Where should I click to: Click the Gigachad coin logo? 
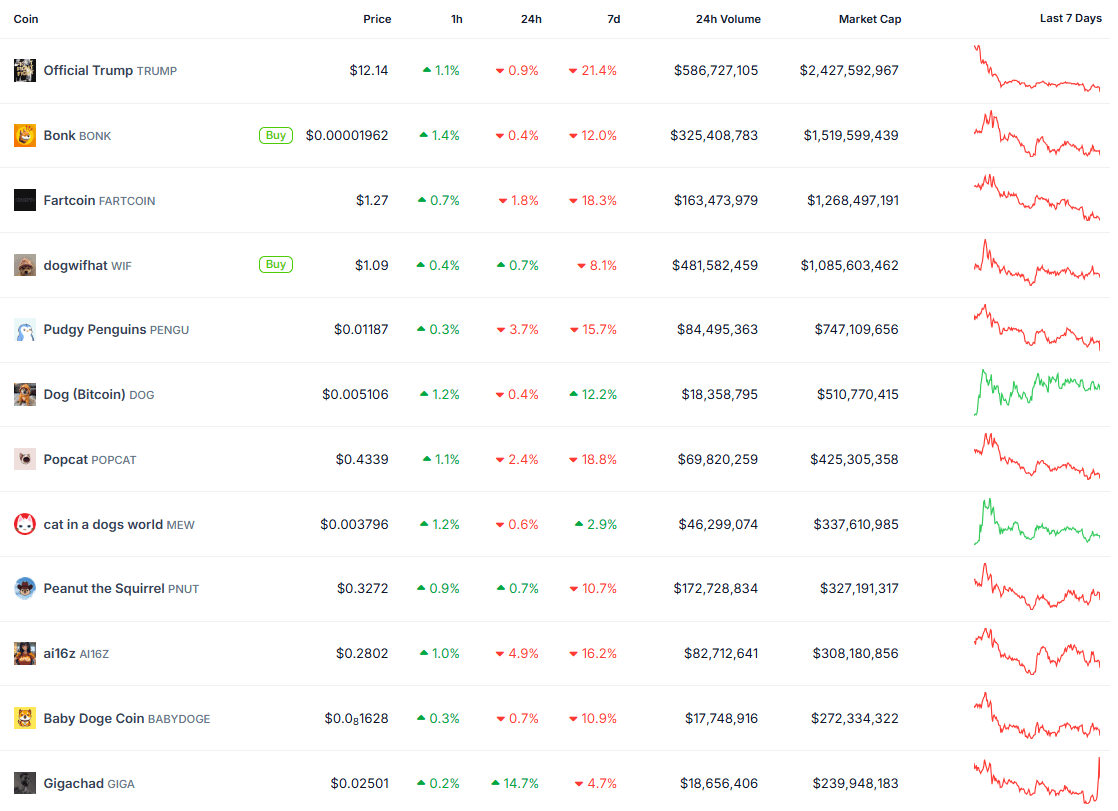tap(24, 783)
